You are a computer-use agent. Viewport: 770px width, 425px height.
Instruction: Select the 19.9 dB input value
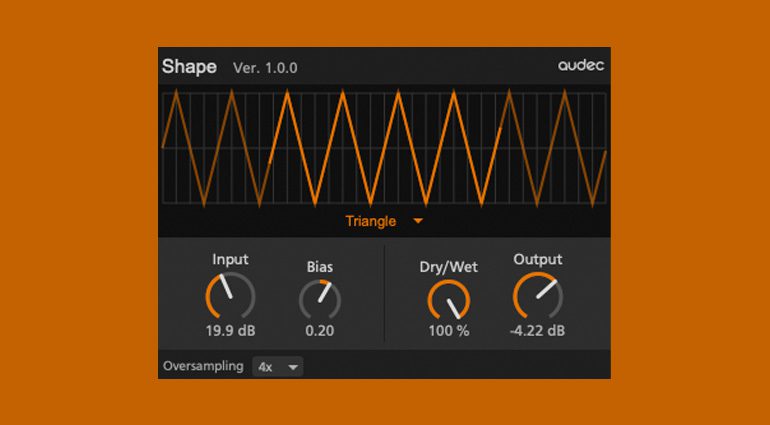click(x=230, y=331)
